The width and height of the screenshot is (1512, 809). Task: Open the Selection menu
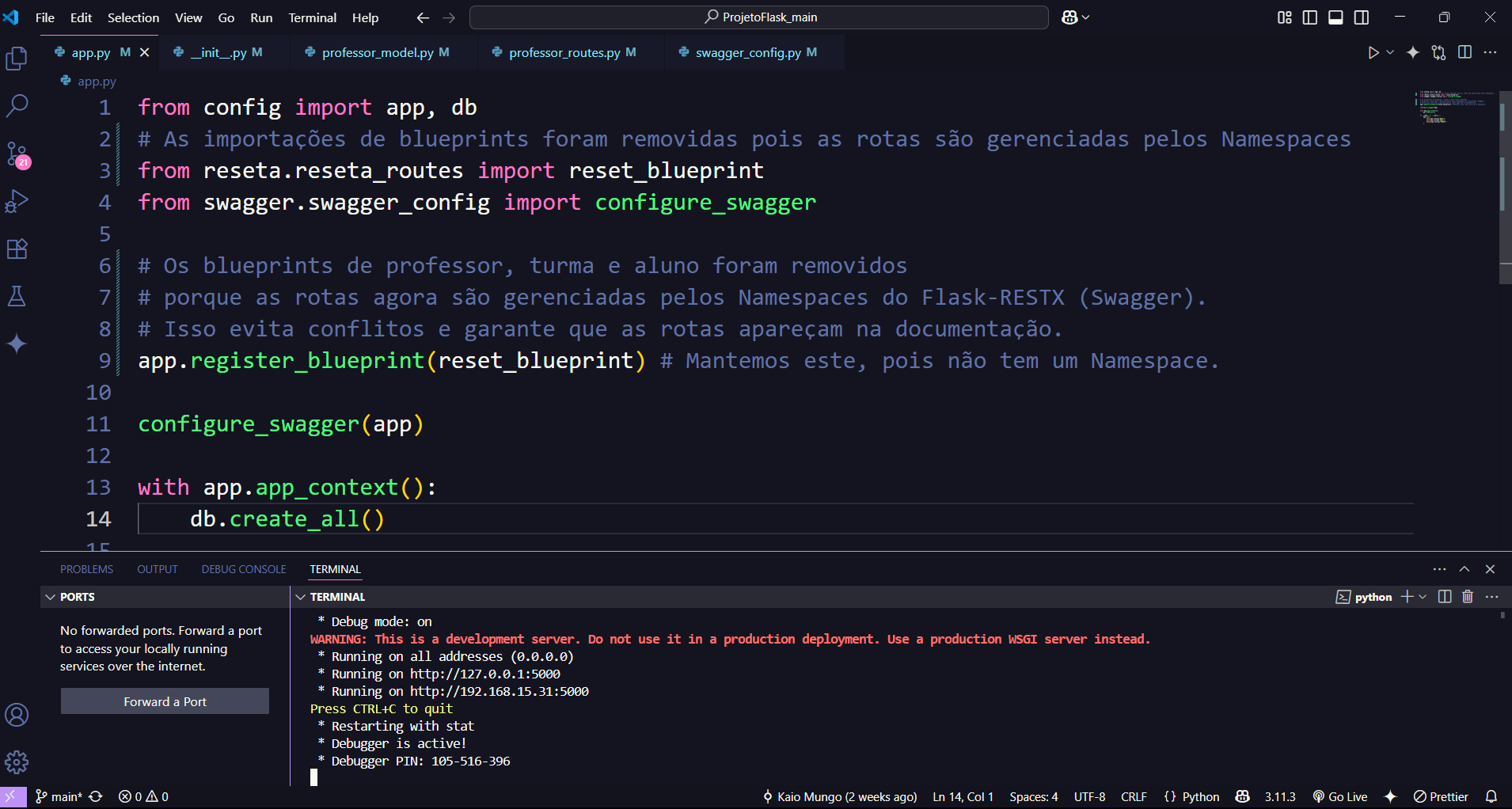(133, 17)
